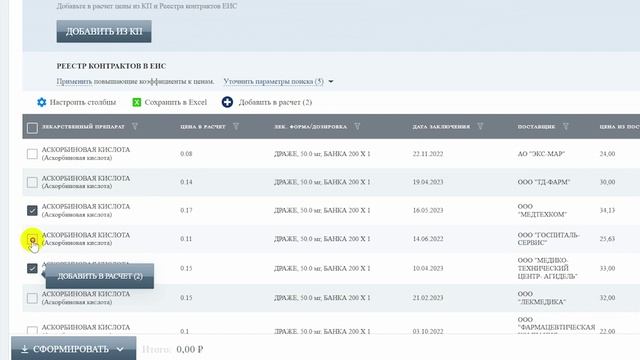Click price value 0.17

(186, 210)
